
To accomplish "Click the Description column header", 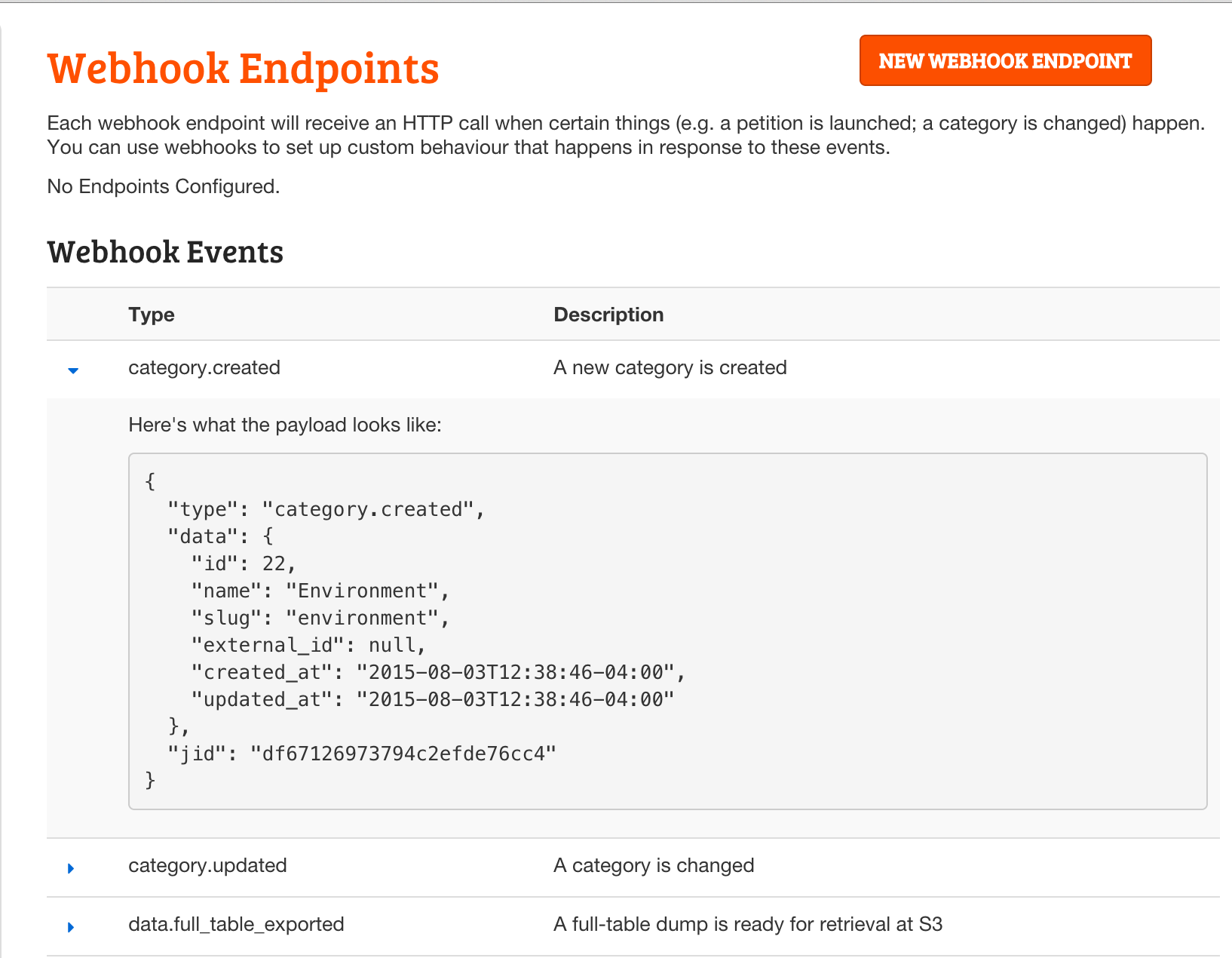I will tap(608, 315).
